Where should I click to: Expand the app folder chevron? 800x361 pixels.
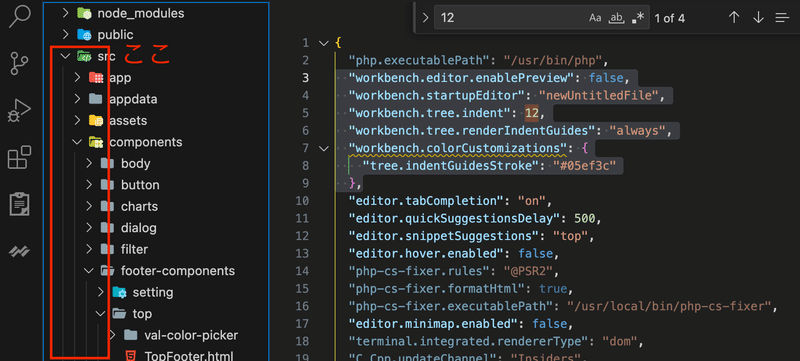tap(77, 78)
